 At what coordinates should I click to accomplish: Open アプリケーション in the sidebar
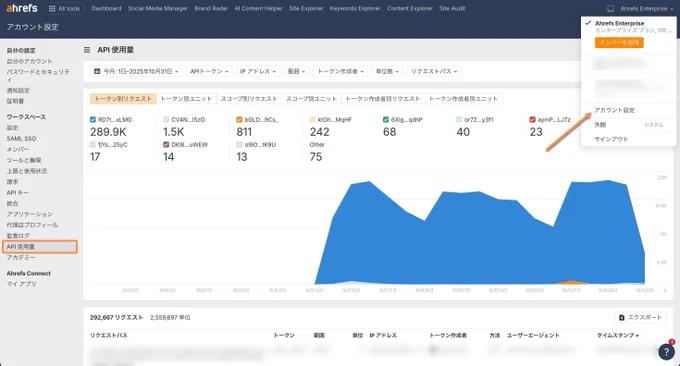[x=29, y=214]
